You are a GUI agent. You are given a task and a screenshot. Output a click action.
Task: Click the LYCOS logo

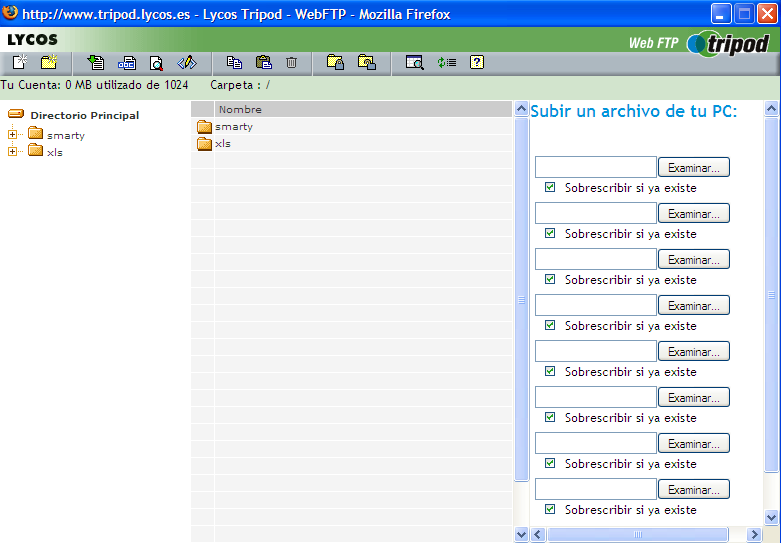pyautogui.click(x=32, y=39)
